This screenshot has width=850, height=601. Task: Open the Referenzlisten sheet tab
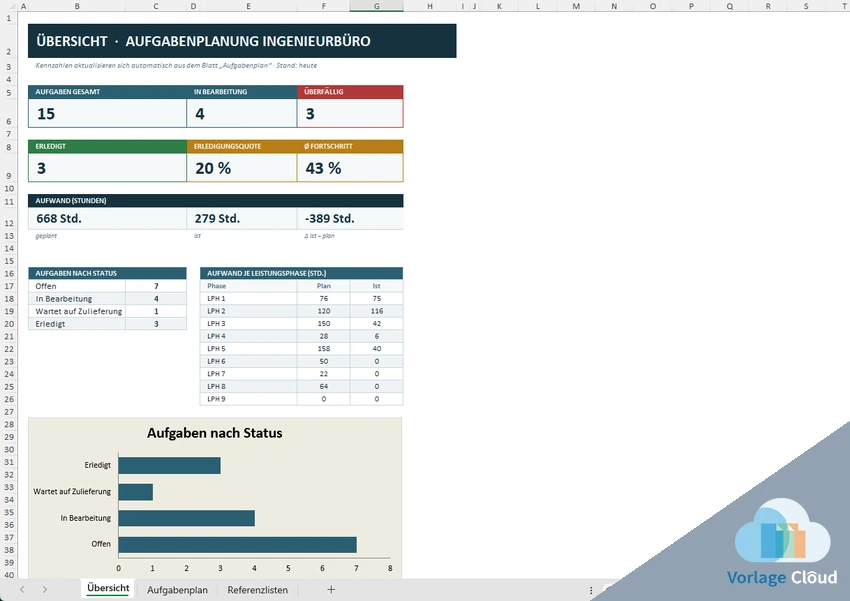pos(257,590)
